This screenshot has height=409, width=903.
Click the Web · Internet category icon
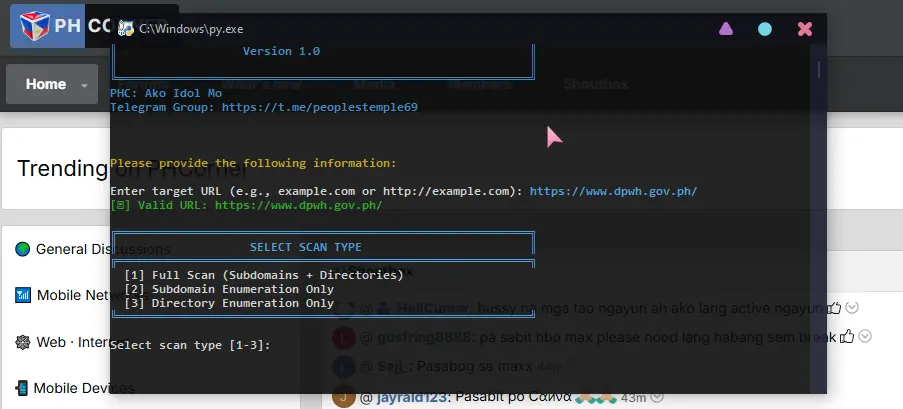22,342
